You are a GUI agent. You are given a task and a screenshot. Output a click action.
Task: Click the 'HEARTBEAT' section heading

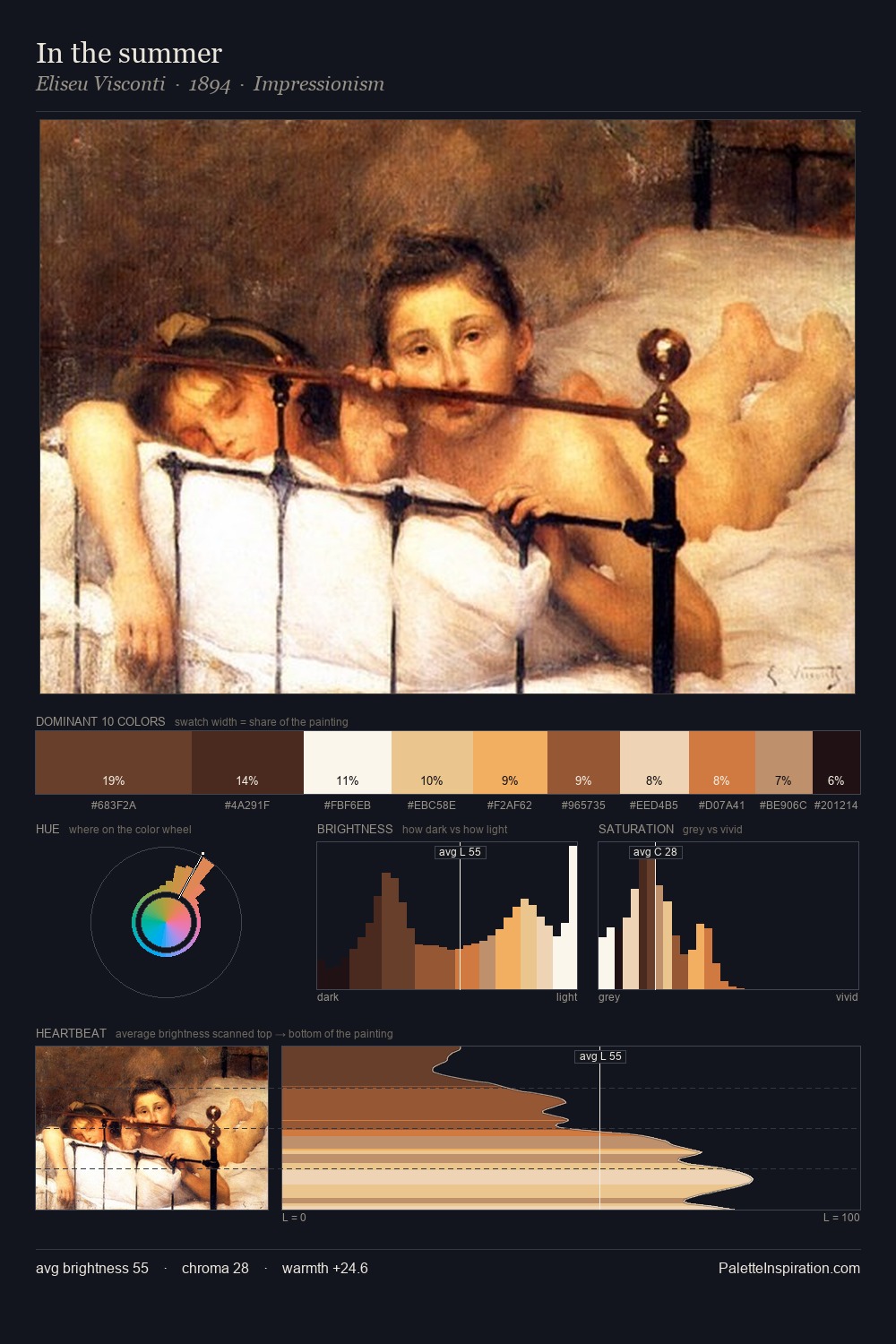pos(71,1033)
